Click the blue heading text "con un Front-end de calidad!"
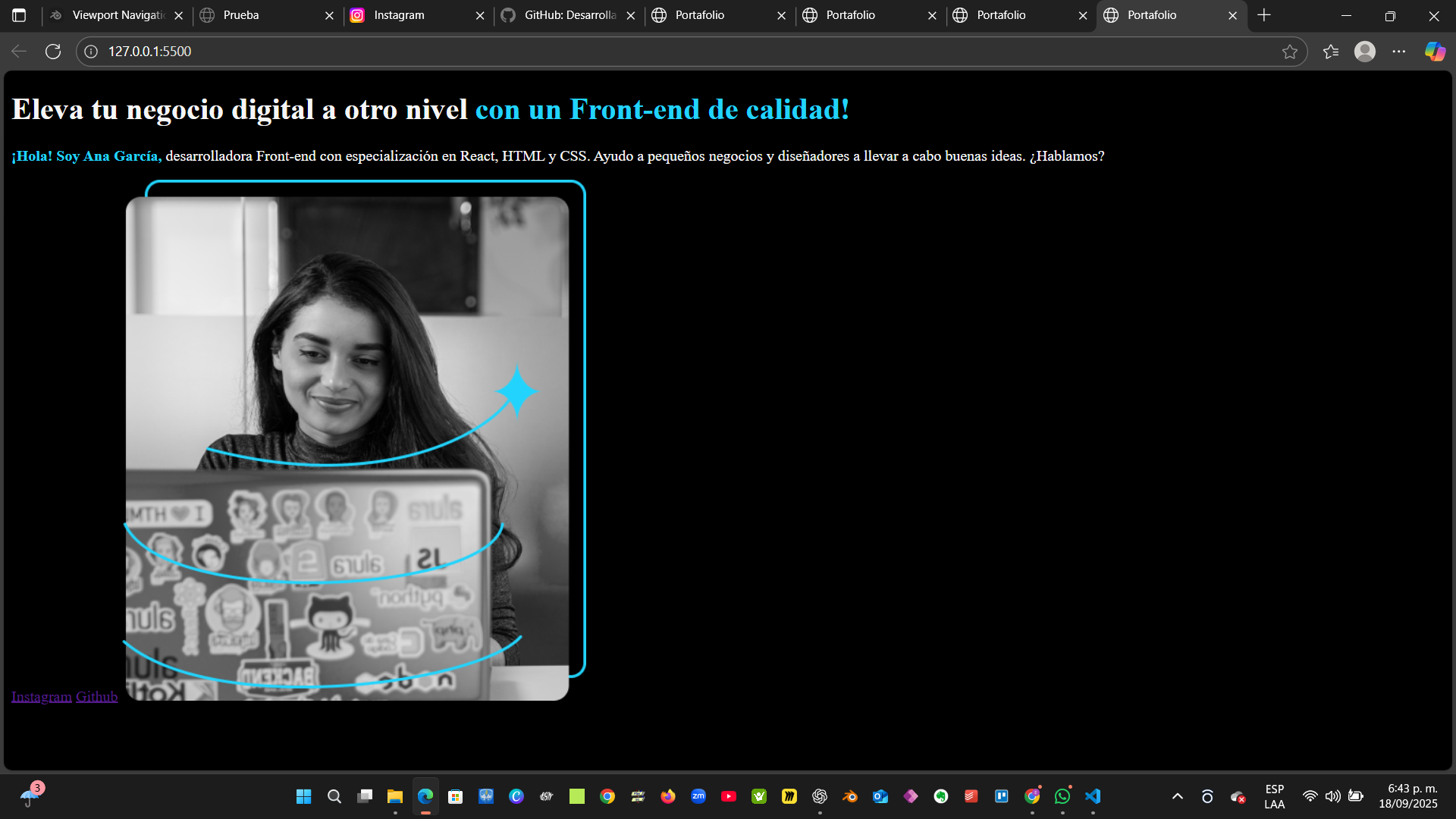The height and width of the screenshot is (819, 1456). pyautogui.click(x=662, y=109)
